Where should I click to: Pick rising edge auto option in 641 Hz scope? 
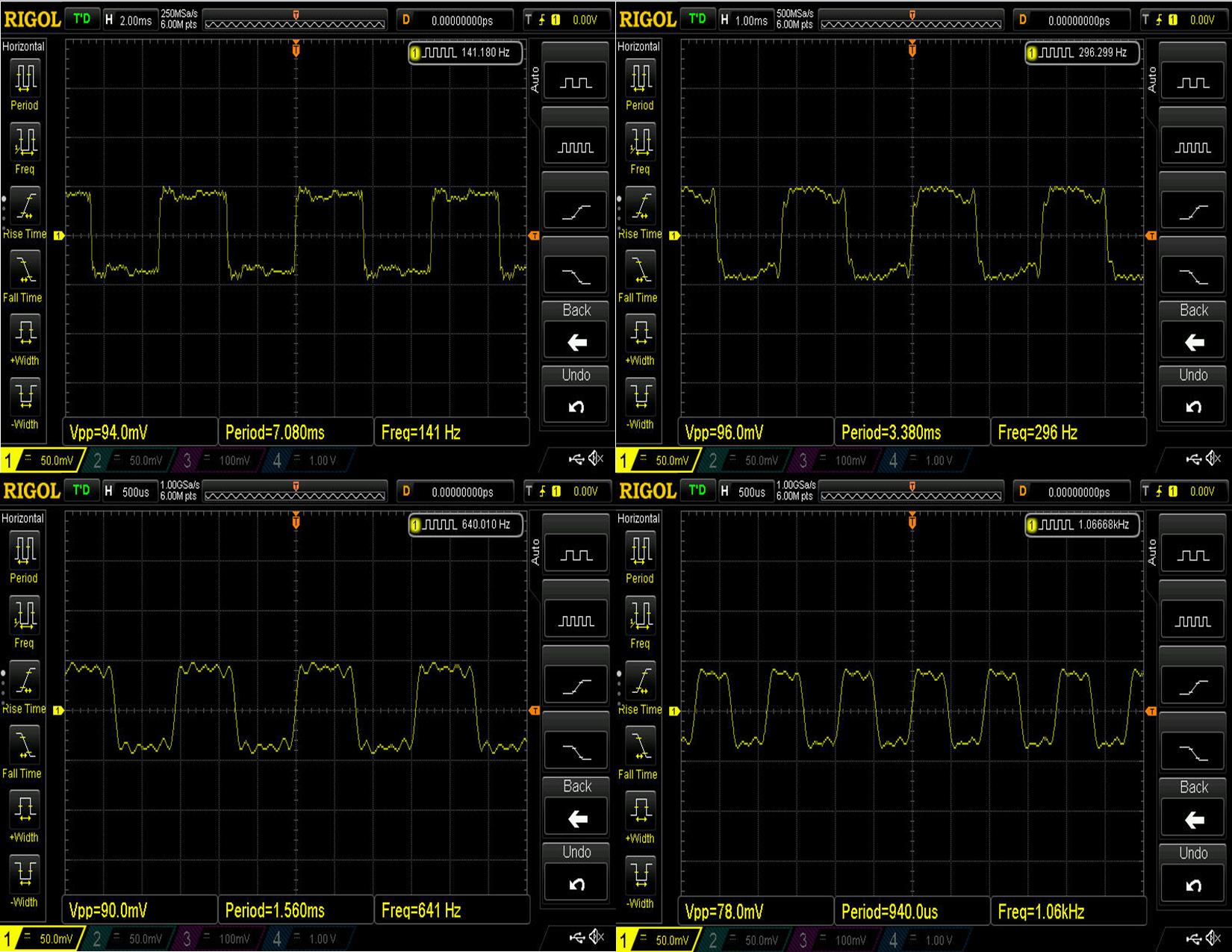tap(576, 684)
